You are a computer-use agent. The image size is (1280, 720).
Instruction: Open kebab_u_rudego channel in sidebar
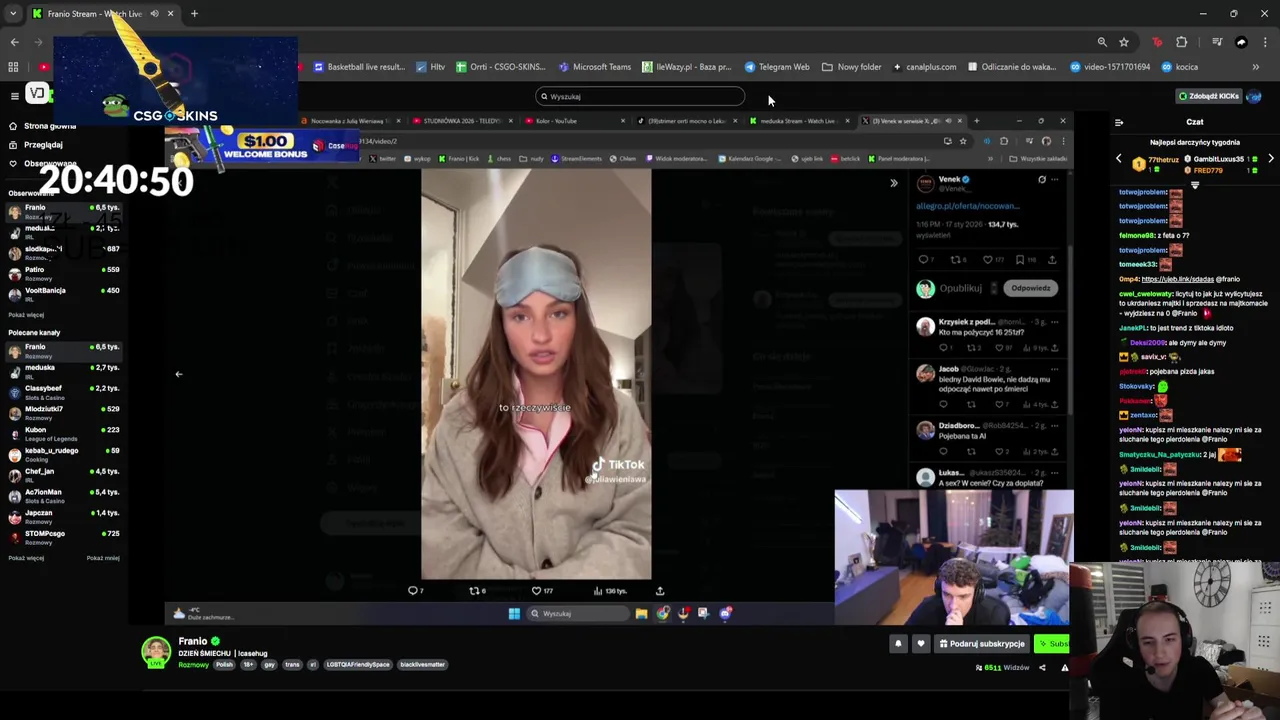tap(63, 455)
